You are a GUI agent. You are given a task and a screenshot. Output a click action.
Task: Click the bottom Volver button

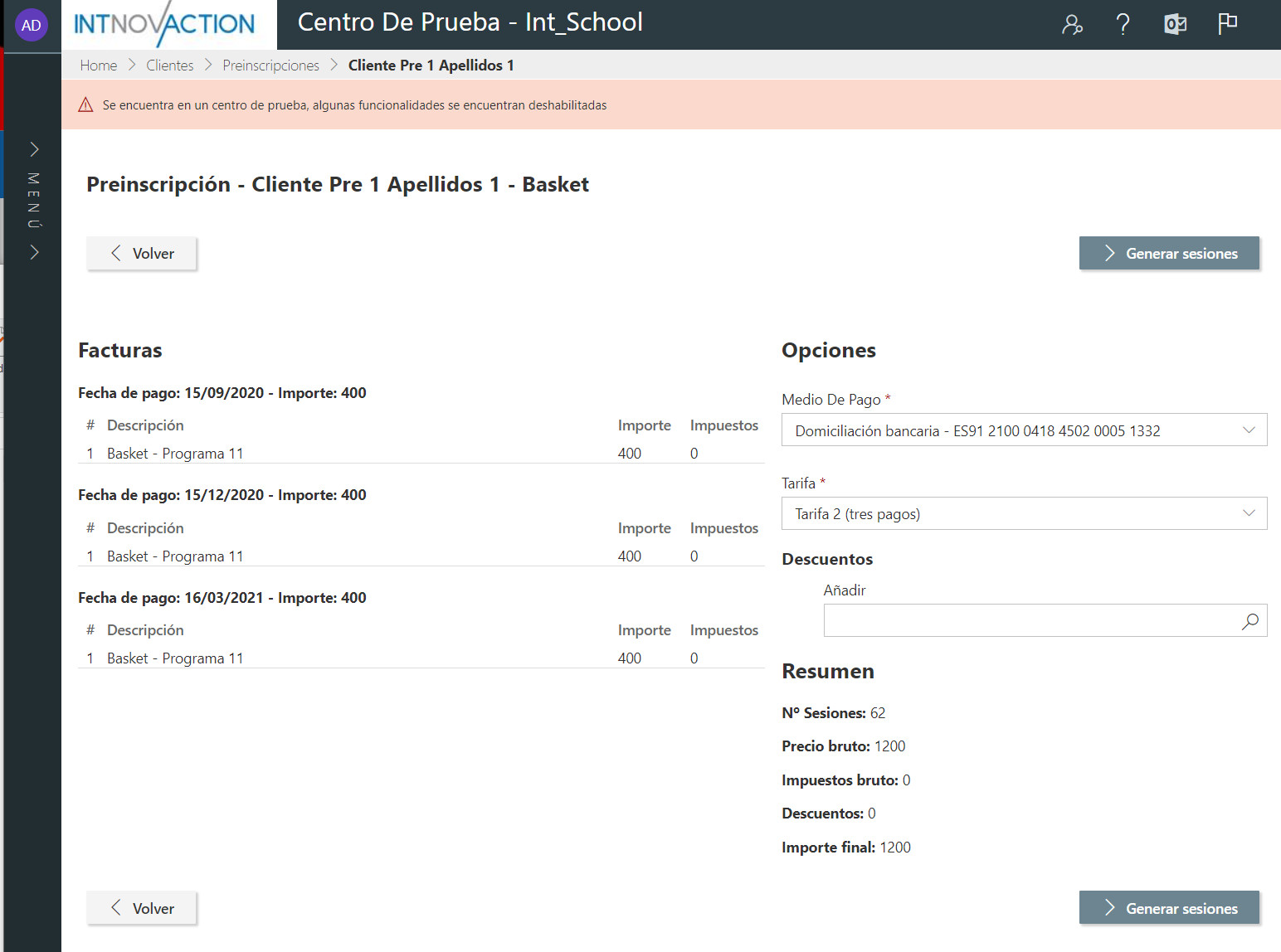pyautogui.click(x=142, y=909)
